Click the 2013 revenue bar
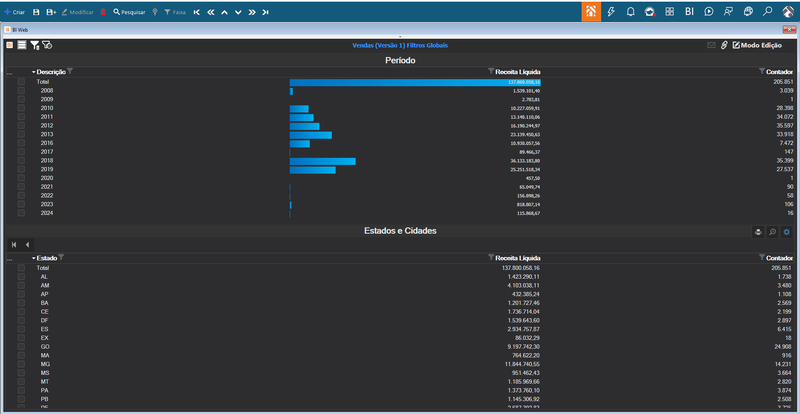This screenshot has height=414, width=800. (x=311, y=135)
